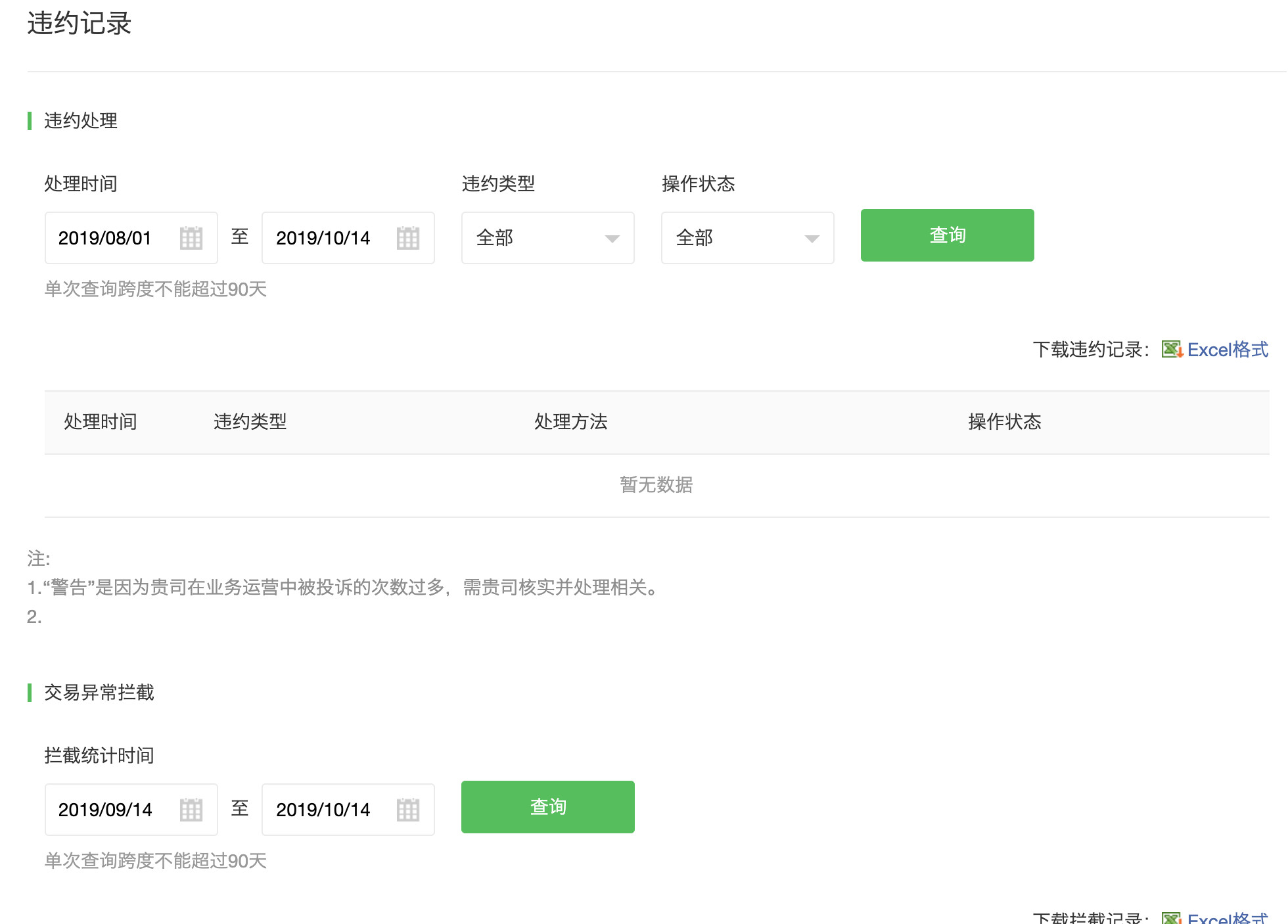1288x924 pixels.
Task: Download 拦截记录 via Excel格式 link
Action: click(x=1228, y=917)
